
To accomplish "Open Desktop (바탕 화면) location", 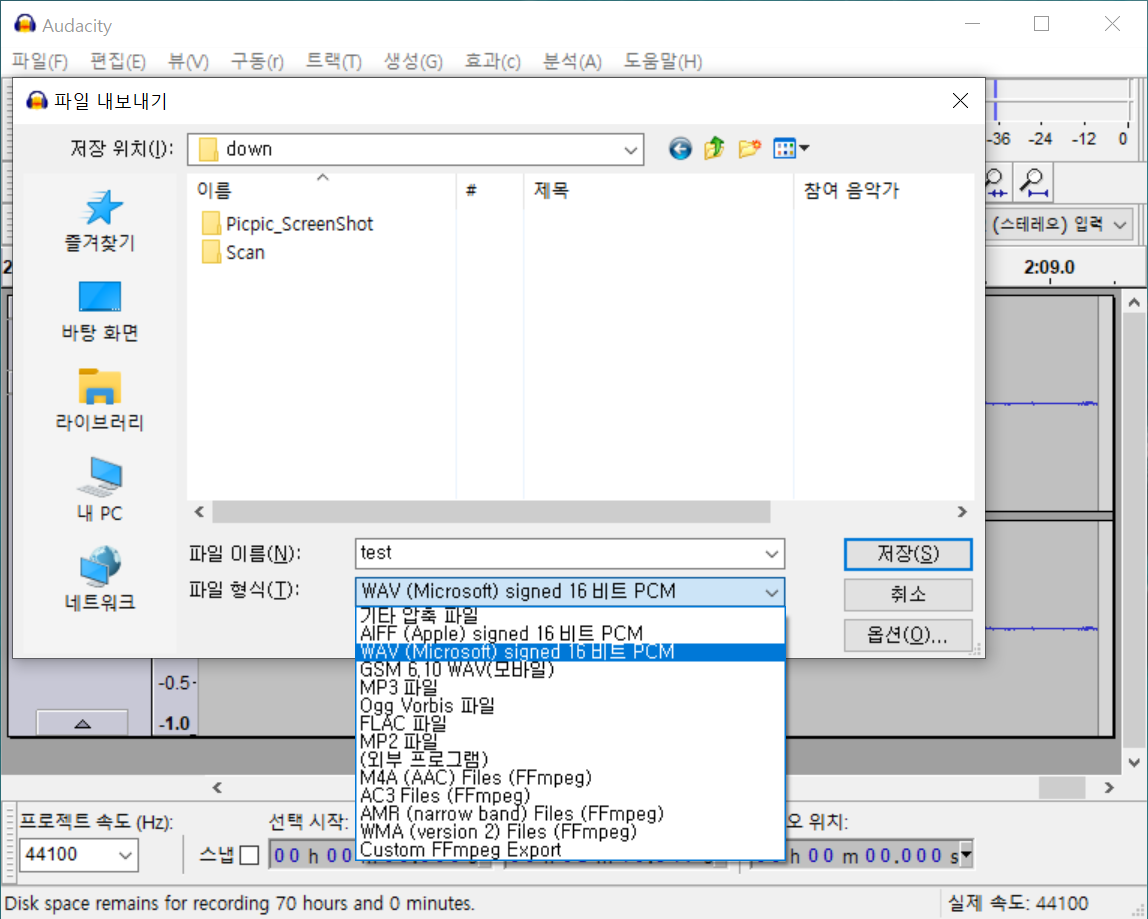I will pos(100,312).
